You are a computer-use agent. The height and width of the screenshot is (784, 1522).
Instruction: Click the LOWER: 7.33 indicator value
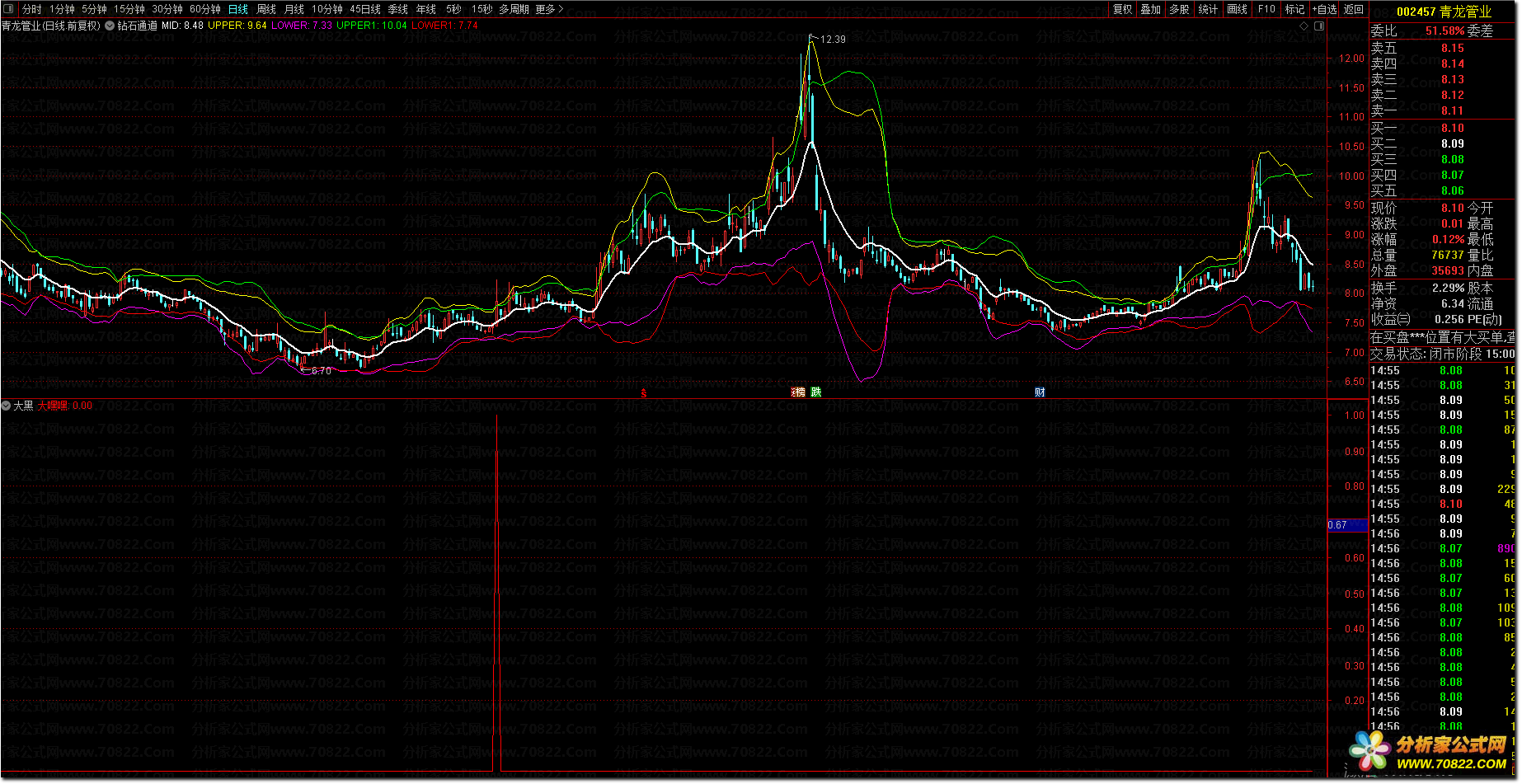302,26
